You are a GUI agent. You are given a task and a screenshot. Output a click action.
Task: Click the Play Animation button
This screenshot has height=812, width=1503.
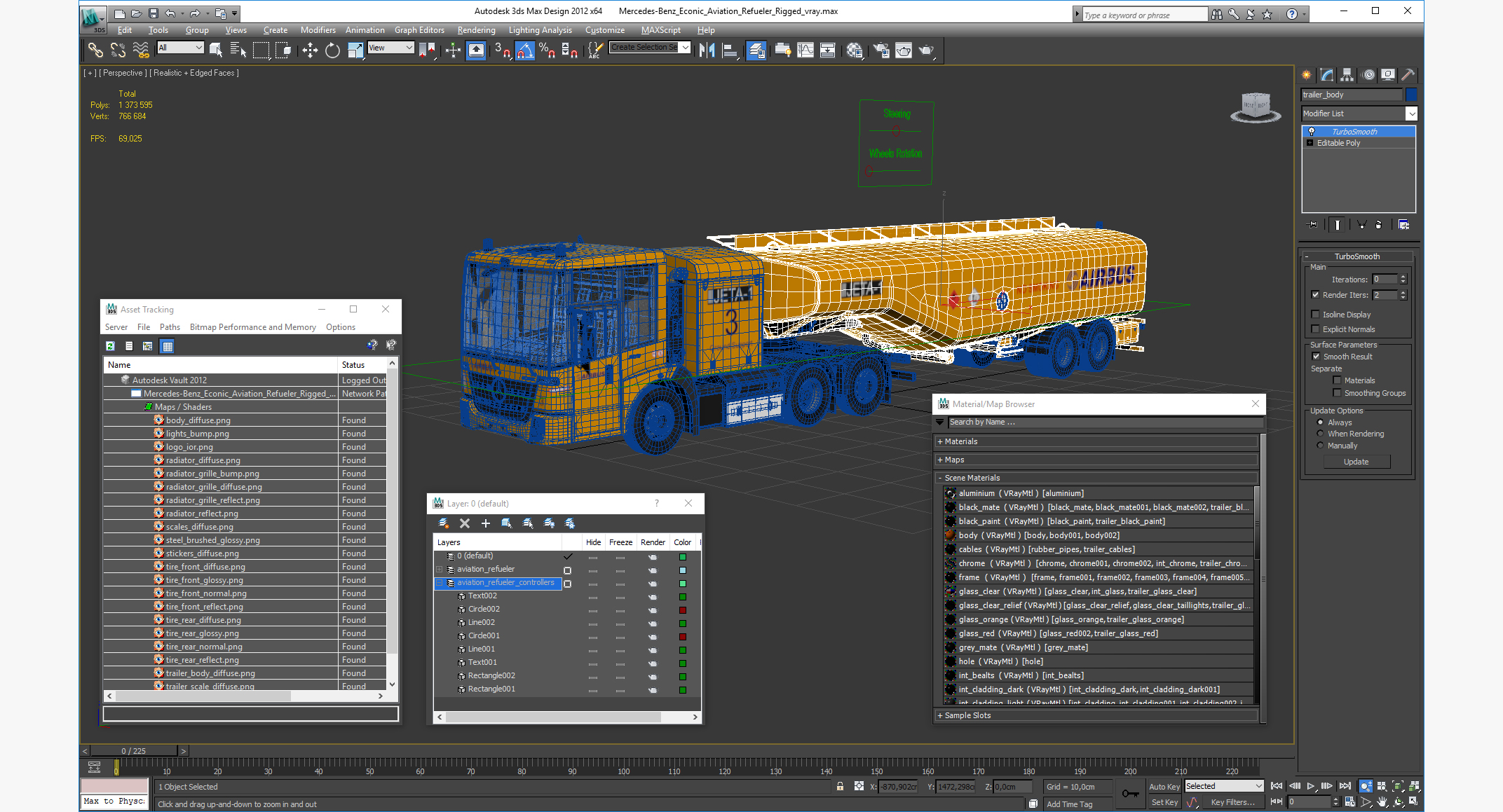click(x=1310, y=786)
